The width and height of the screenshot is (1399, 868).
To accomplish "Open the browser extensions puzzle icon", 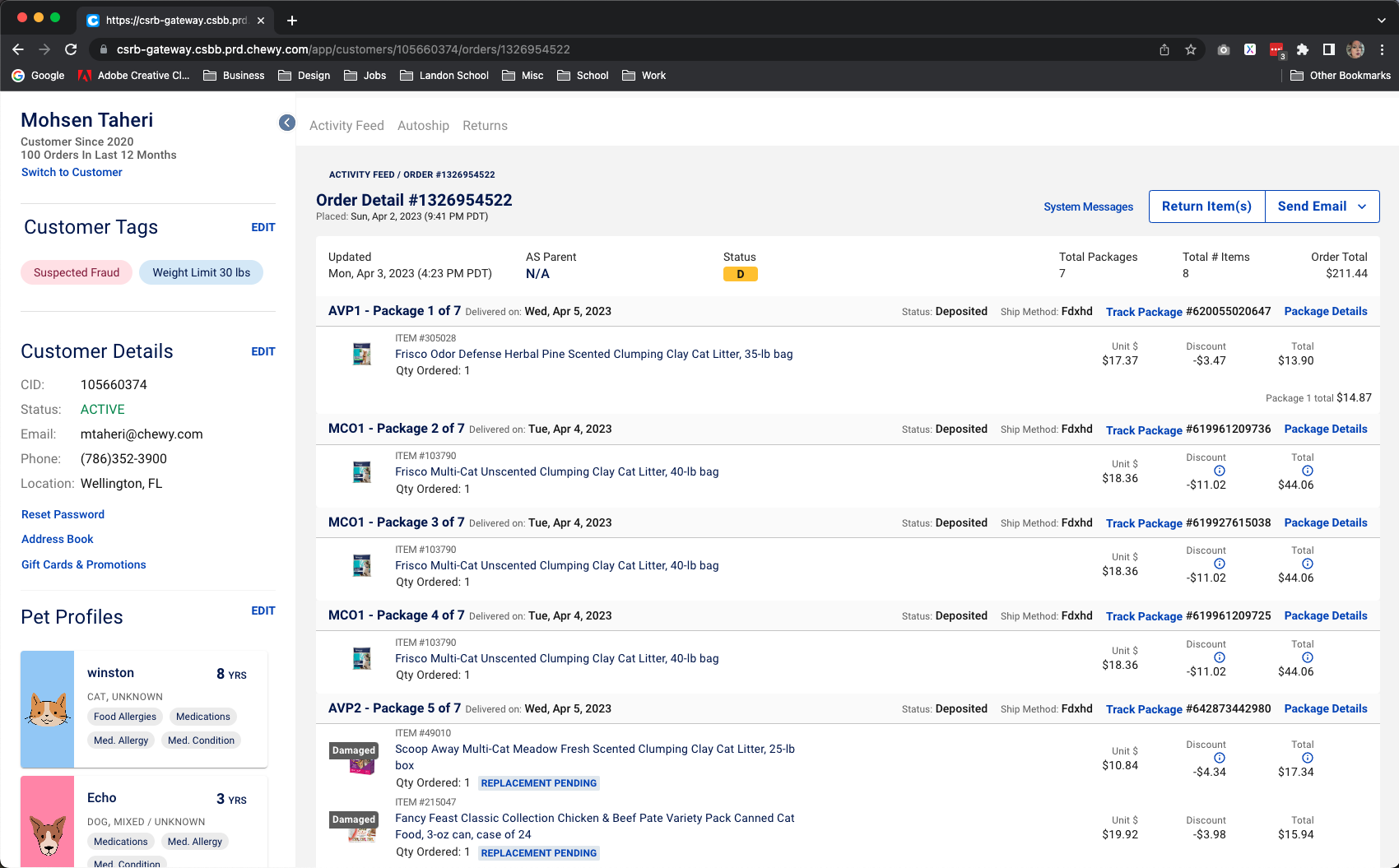I will click(1302, 49).
